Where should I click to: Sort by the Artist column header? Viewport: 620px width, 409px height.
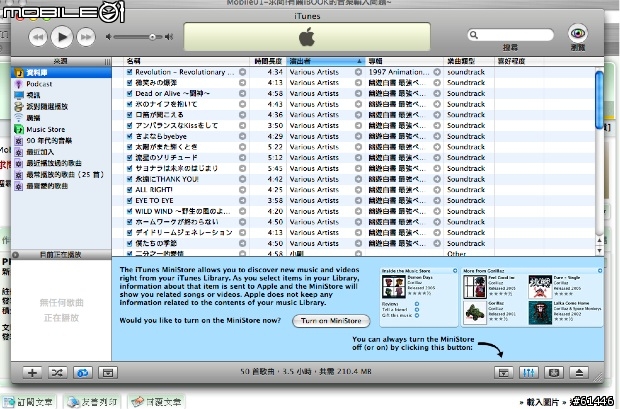(x=325, y=61)
